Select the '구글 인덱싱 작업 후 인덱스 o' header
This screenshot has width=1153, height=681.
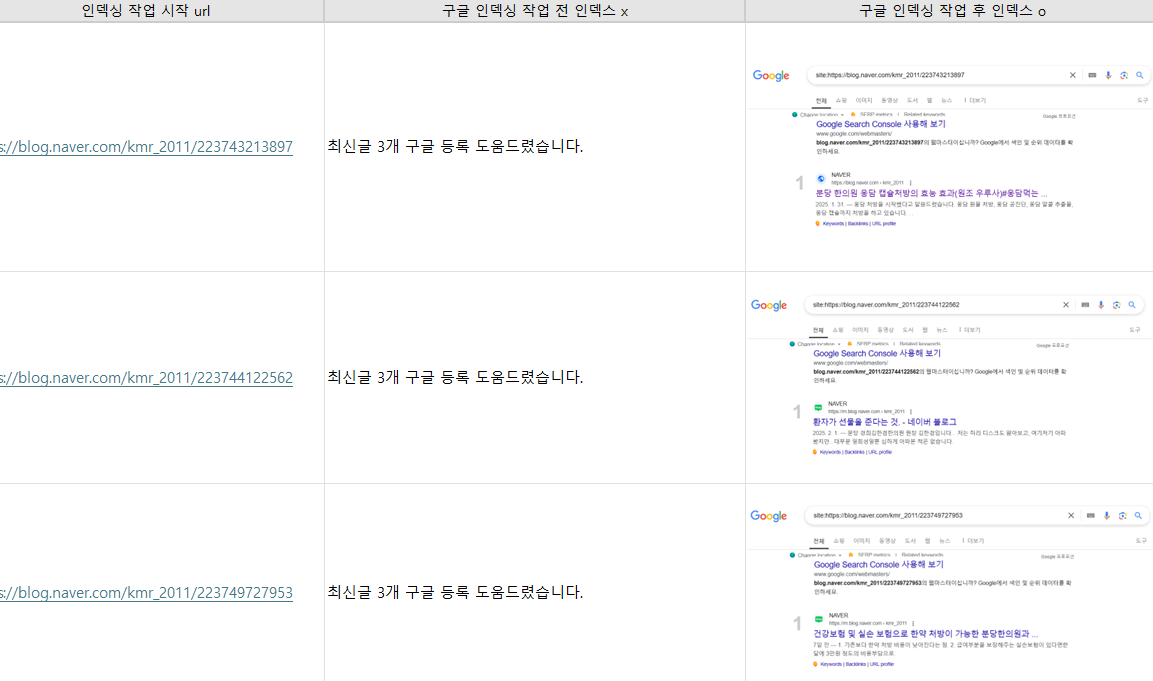click(x=949, y=11)
